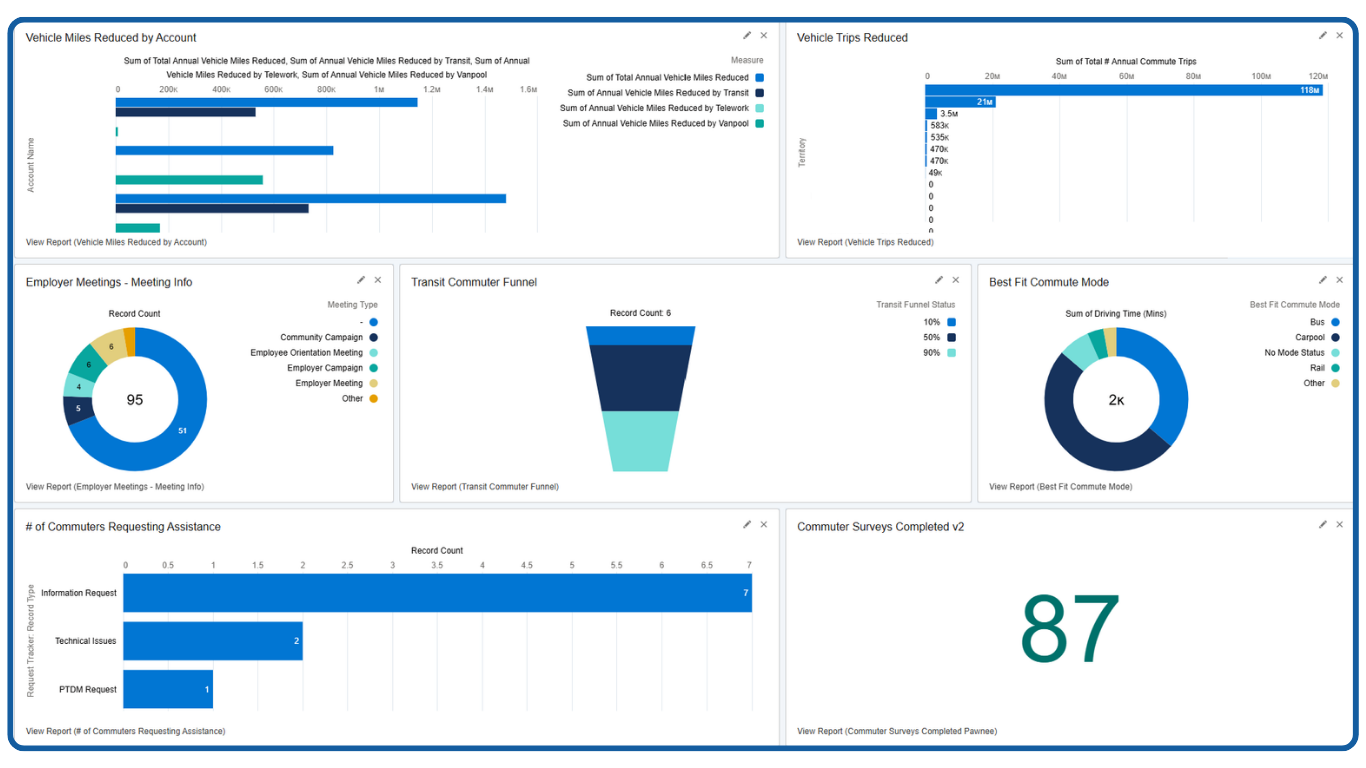This screenshot has height=768, width=1366.
Task: Edit the Transit Commuter Funnel widget
Action: pos(939,281)
